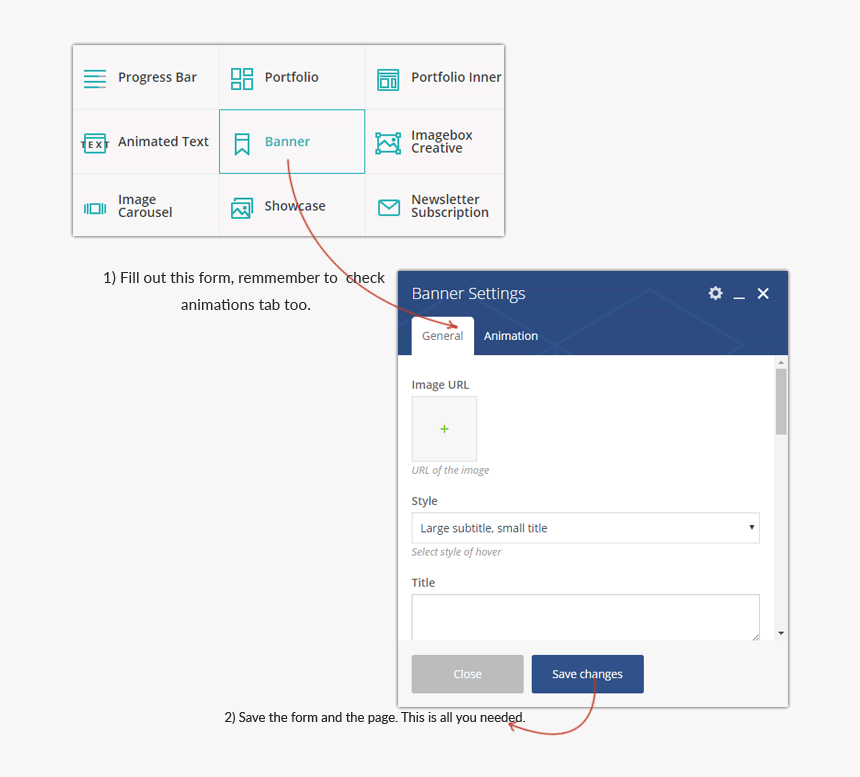This screenshot has width=860, height=777.
Task: Choose the Imagebox Creative icon
Action: point(388,143)
